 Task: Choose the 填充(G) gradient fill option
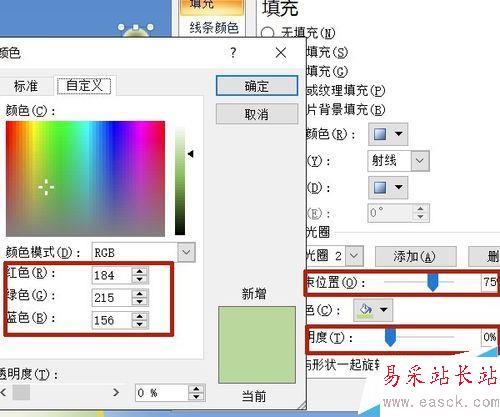tap(327, 71)
